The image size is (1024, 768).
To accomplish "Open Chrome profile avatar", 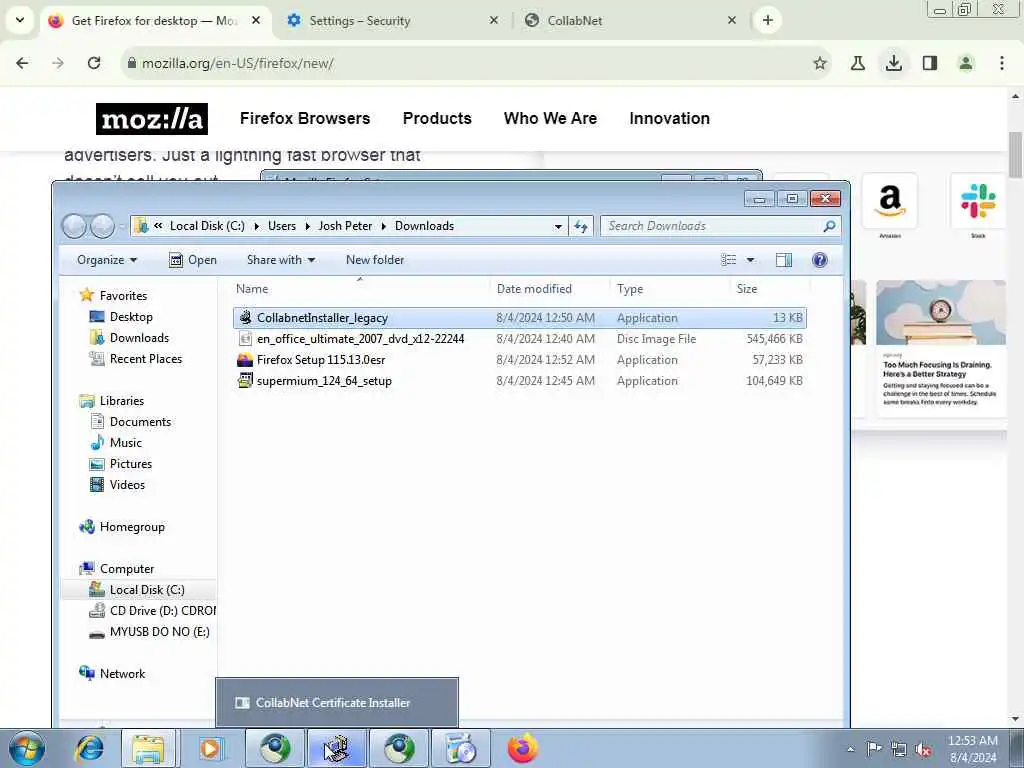I will [965, 63].
